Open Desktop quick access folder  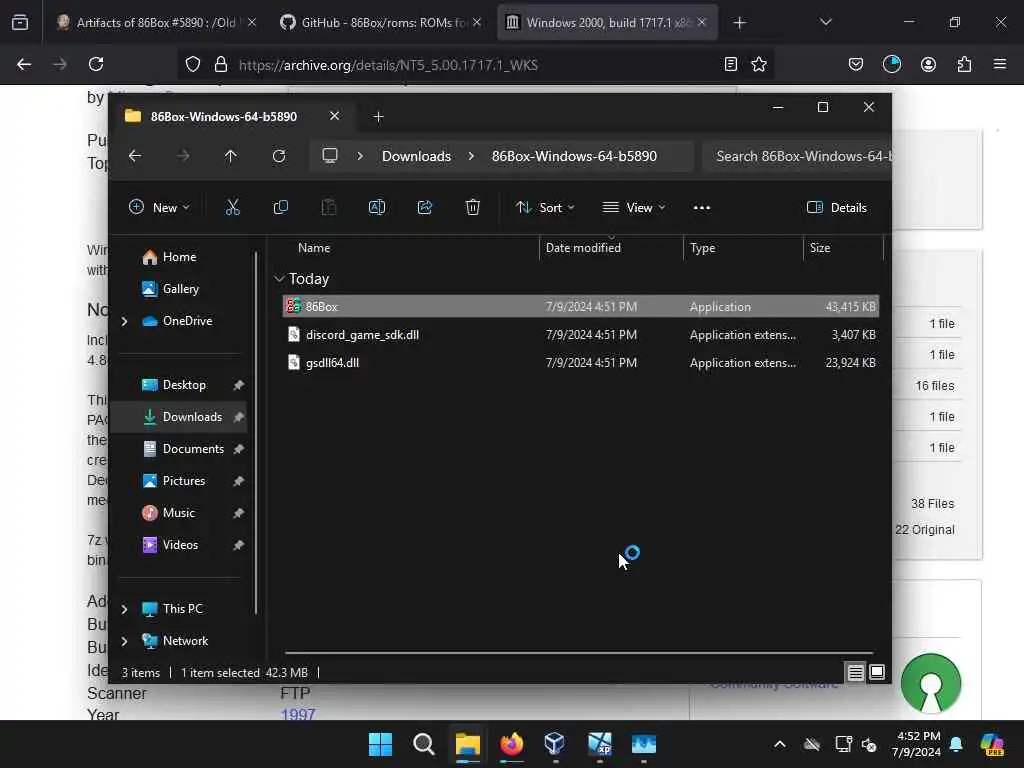184,385
